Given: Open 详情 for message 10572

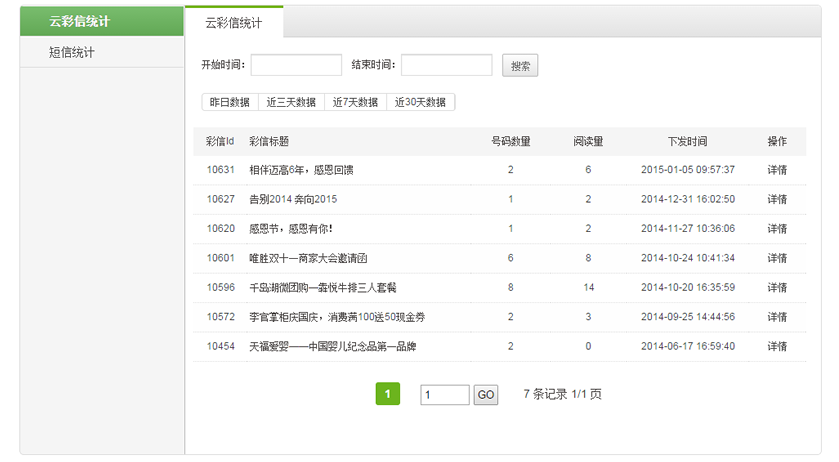Looking at the screenshot, I should [777, 317].
